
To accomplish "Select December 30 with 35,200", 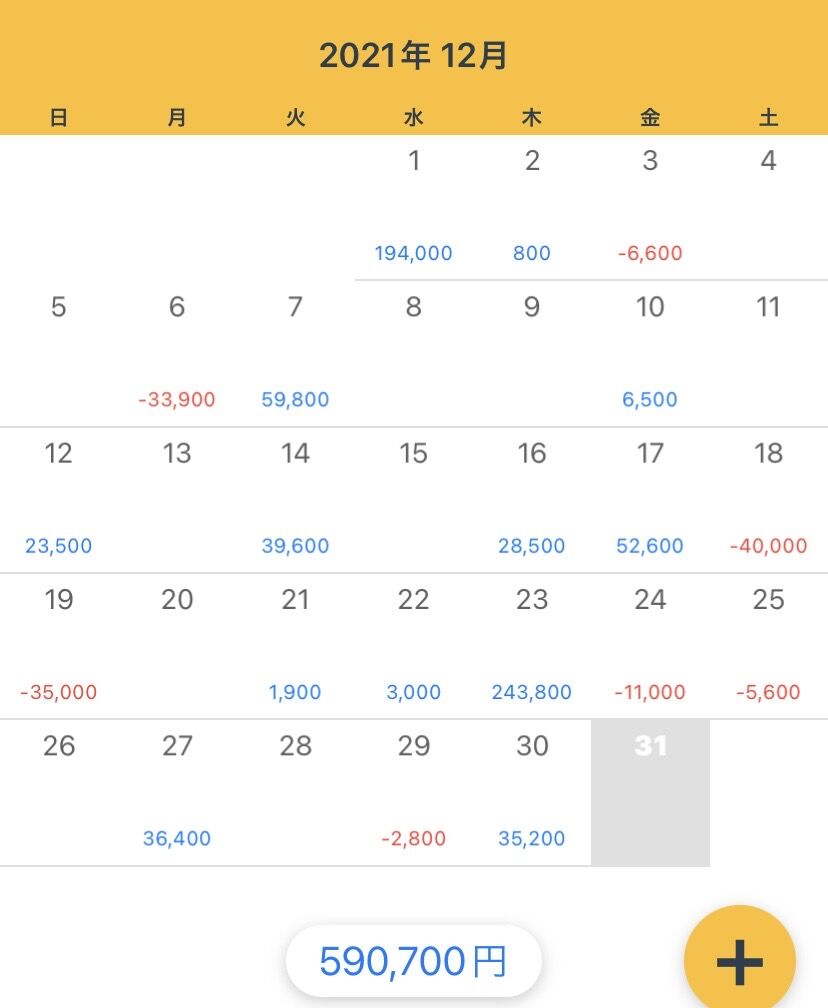I will click(x=532, y=792).
